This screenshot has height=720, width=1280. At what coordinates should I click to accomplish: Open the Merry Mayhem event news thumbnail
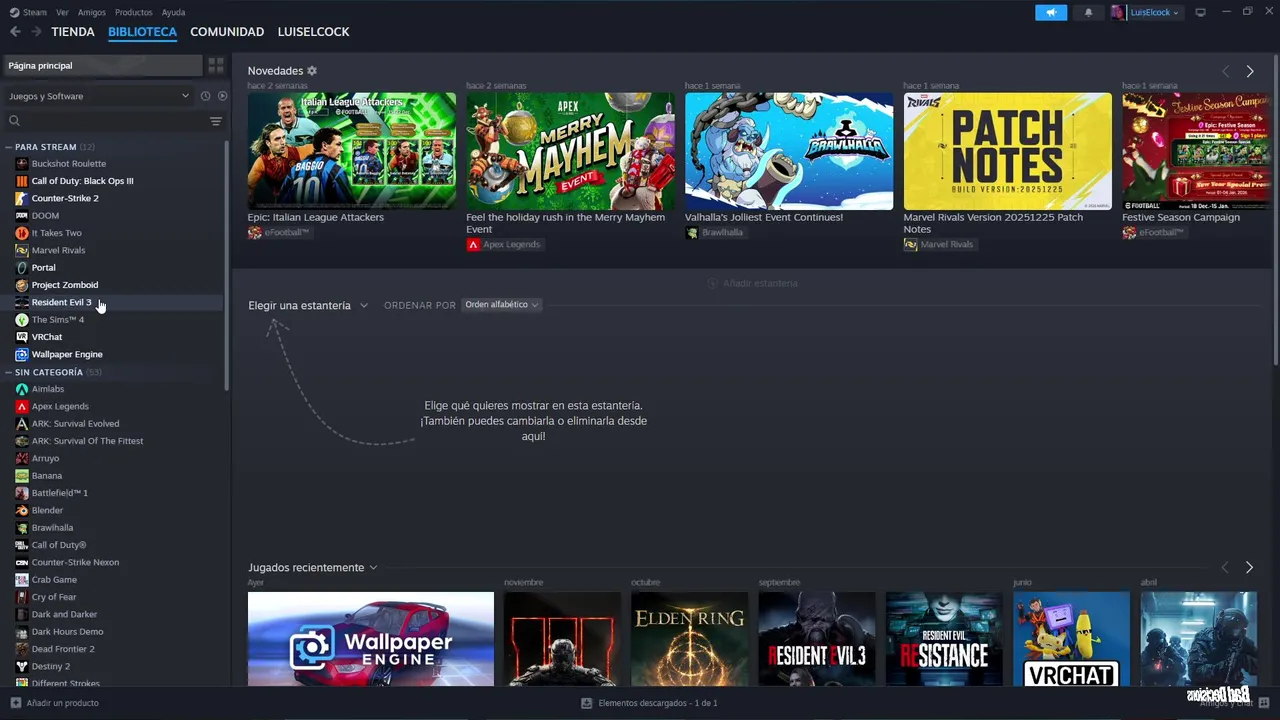pos(570,151)
